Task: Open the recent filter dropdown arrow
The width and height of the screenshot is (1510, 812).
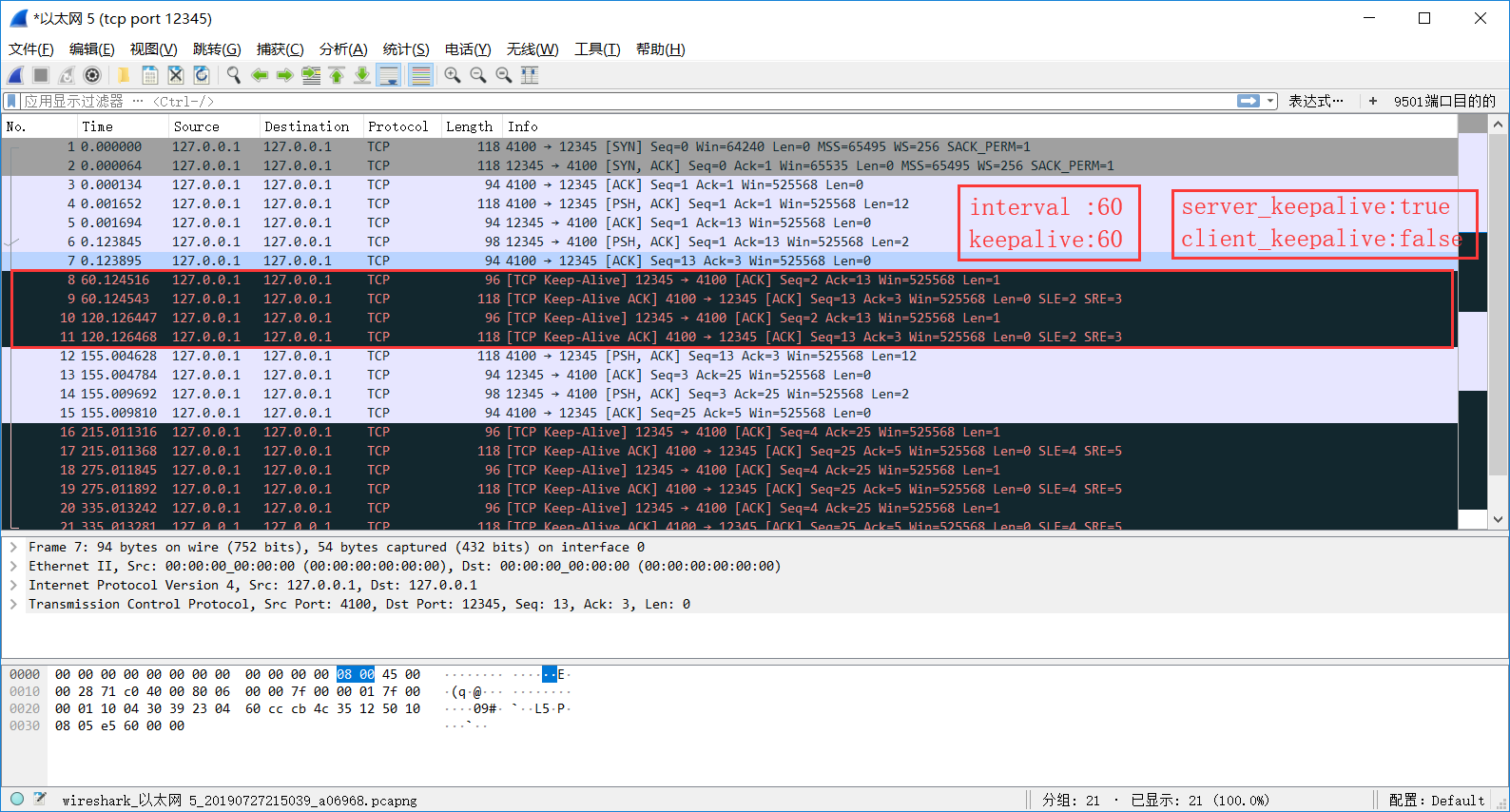Action: pos(1270,101)
